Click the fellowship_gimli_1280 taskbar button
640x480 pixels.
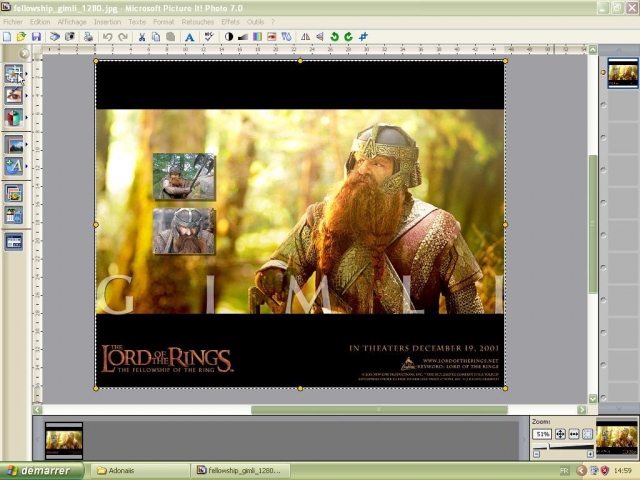click(x=241, y=471)
